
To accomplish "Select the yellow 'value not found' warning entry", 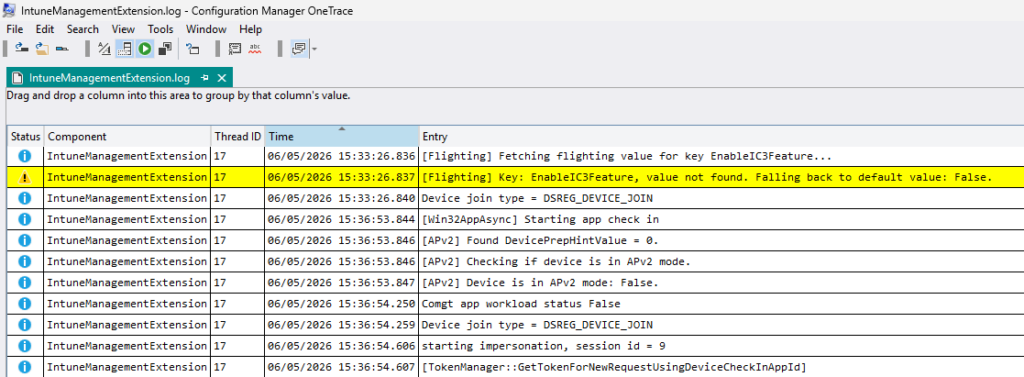I will (x=707, y=177).
